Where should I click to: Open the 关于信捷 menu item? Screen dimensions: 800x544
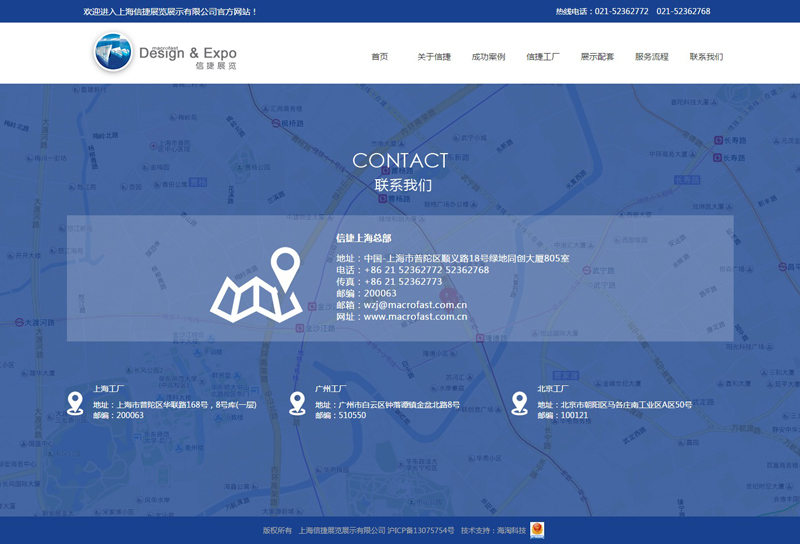[434, 57]
